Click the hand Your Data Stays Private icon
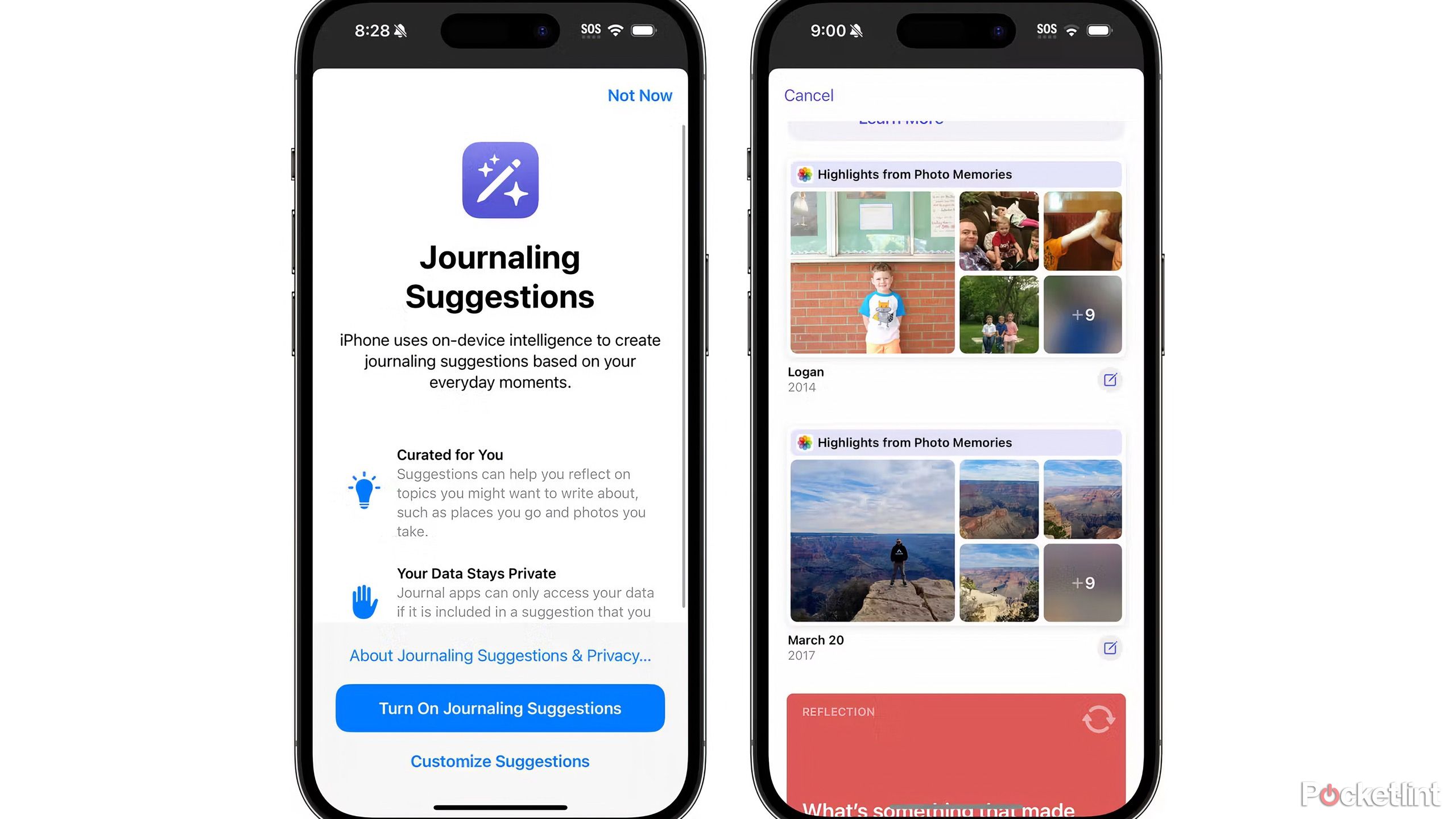The image size is (1456, 819). click(364, 601)
